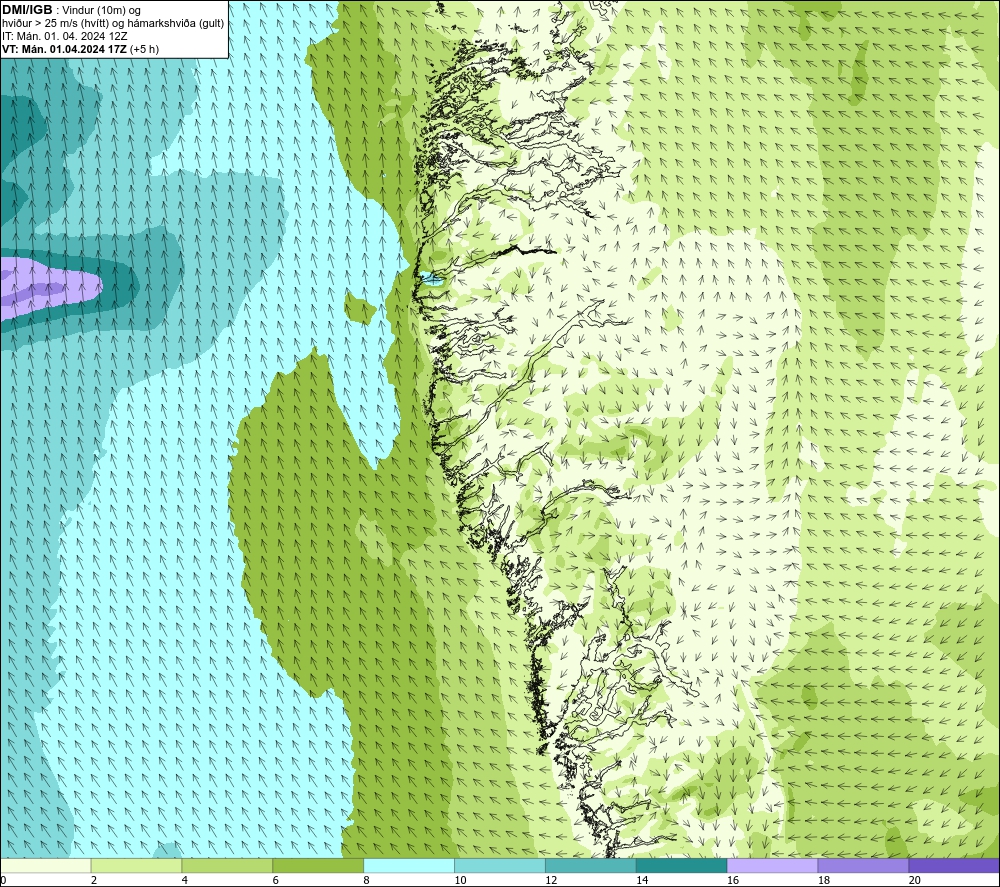Click the legend tick label 12
Screen dimensions: 1000x887
pos(551,880)
